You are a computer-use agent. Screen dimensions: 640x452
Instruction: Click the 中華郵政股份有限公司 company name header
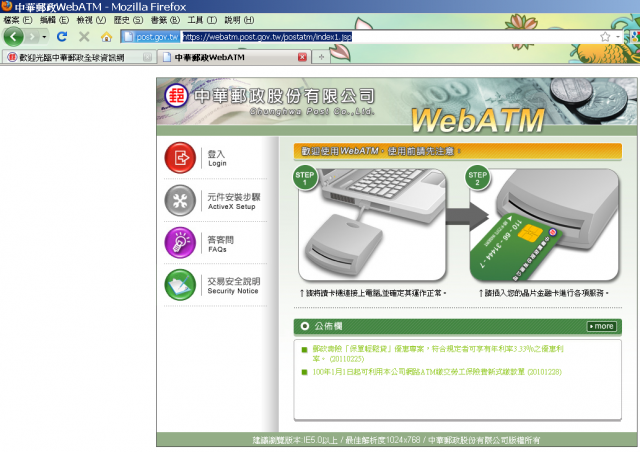284,96
